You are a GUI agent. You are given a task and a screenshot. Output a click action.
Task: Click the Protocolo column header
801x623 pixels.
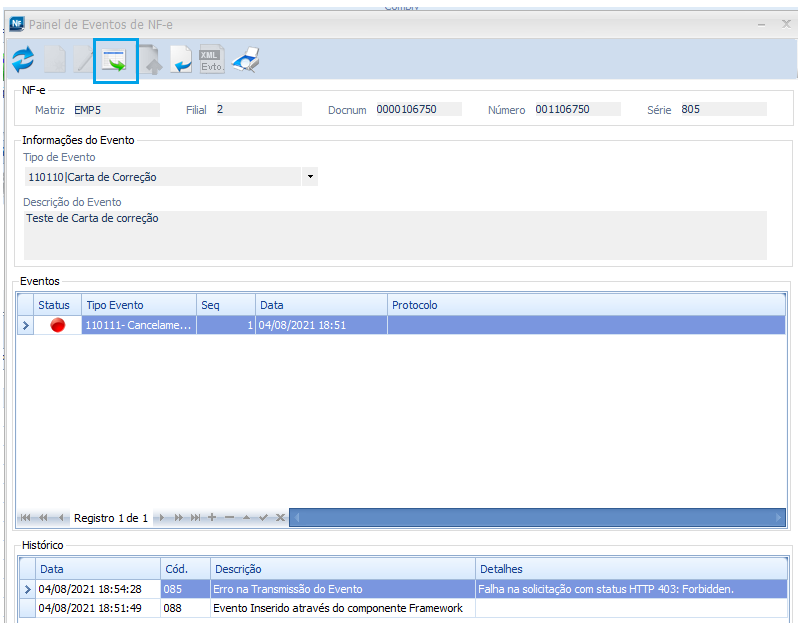585,305
